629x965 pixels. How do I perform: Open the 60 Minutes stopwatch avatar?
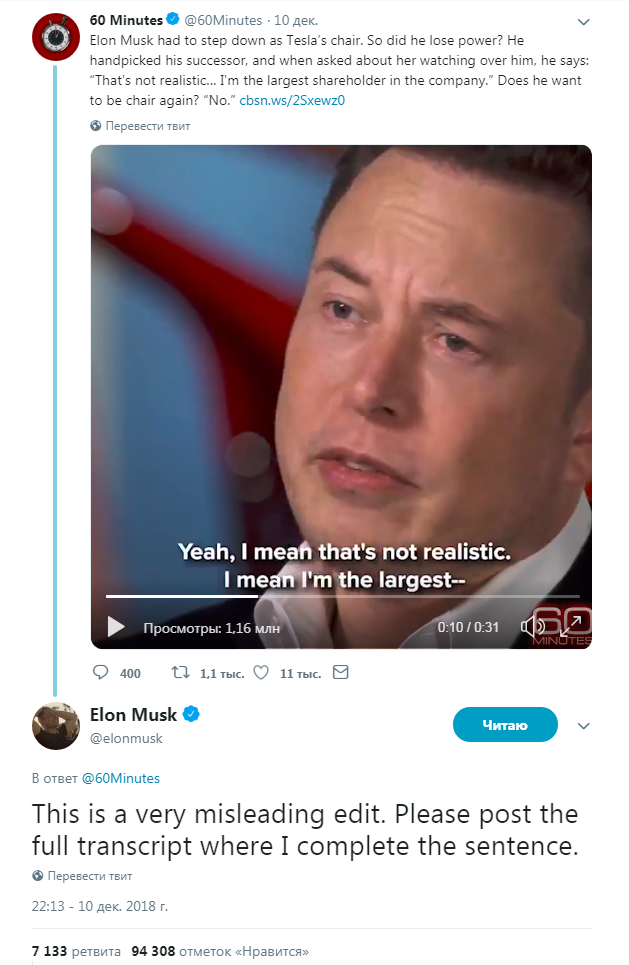click(x=56, y=36)
